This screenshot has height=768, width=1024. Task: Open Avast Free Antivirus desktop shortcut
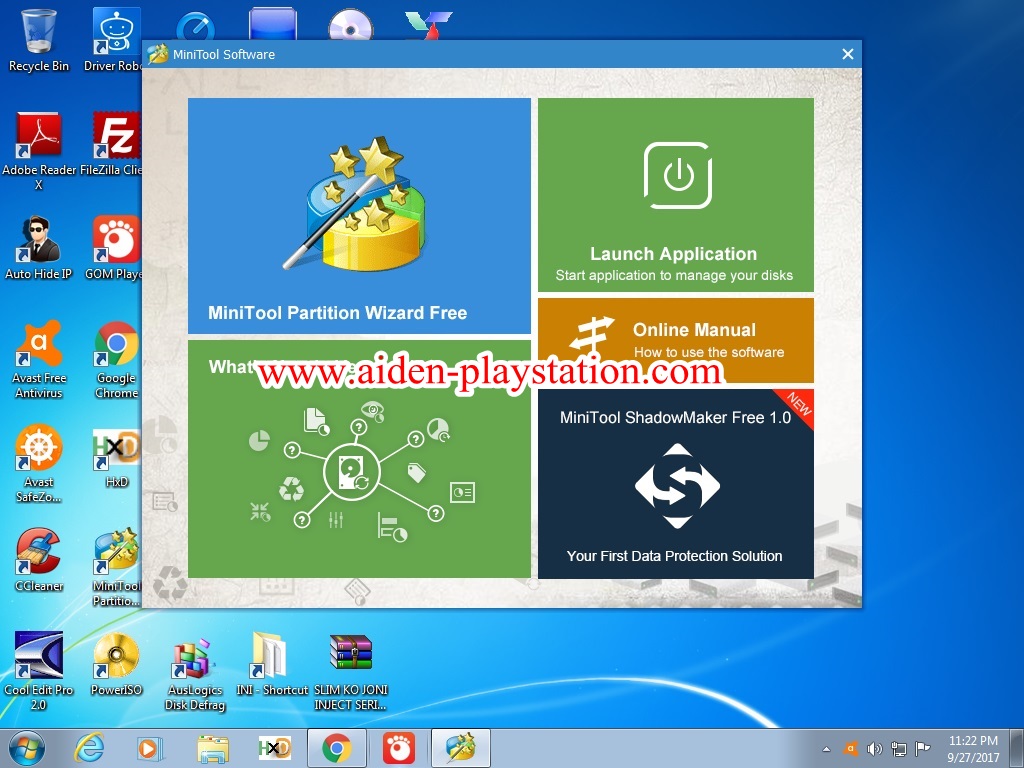coord(39,359)
